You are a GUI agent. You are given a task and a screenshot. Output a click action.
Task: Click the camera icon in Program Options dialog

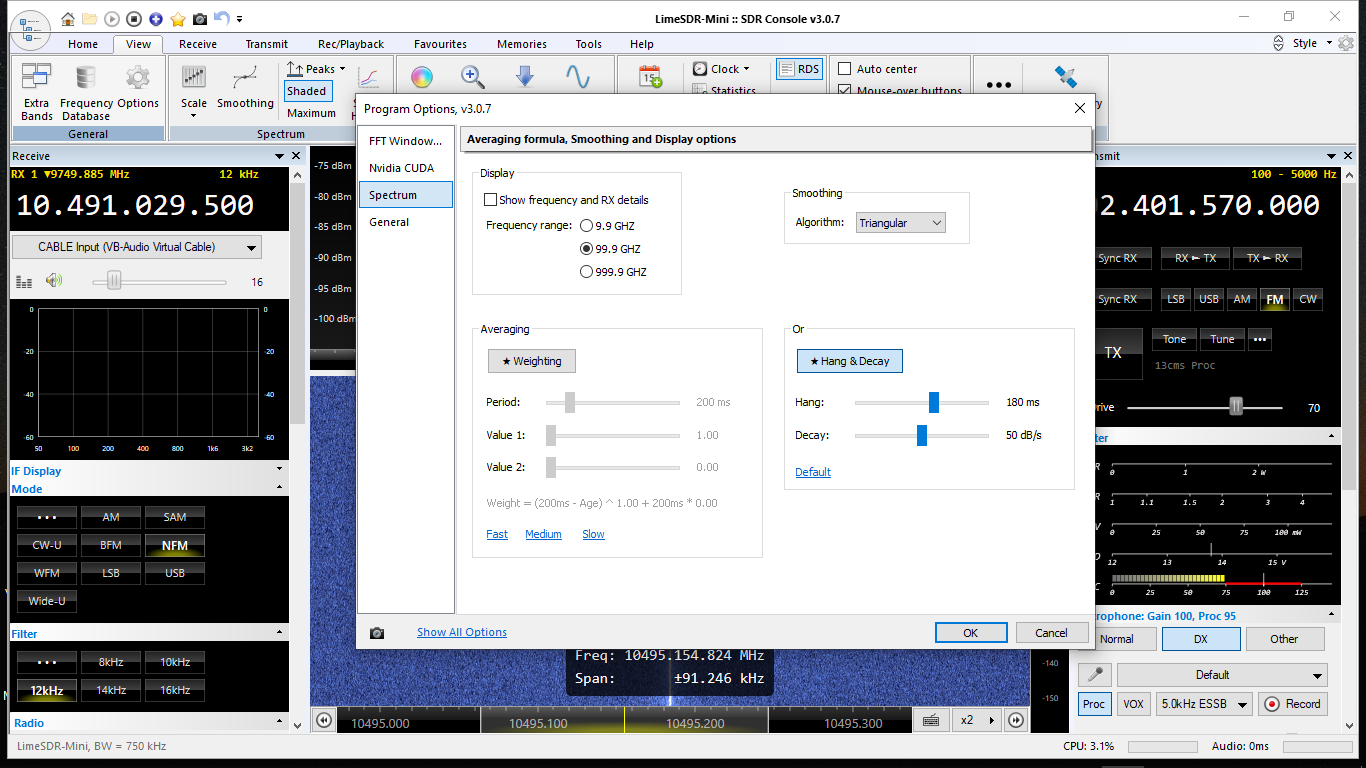click(x=377, y=633)
